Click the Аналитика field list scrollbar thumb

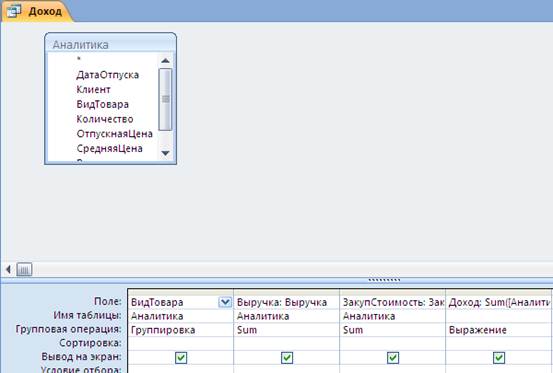click(165, 99)
